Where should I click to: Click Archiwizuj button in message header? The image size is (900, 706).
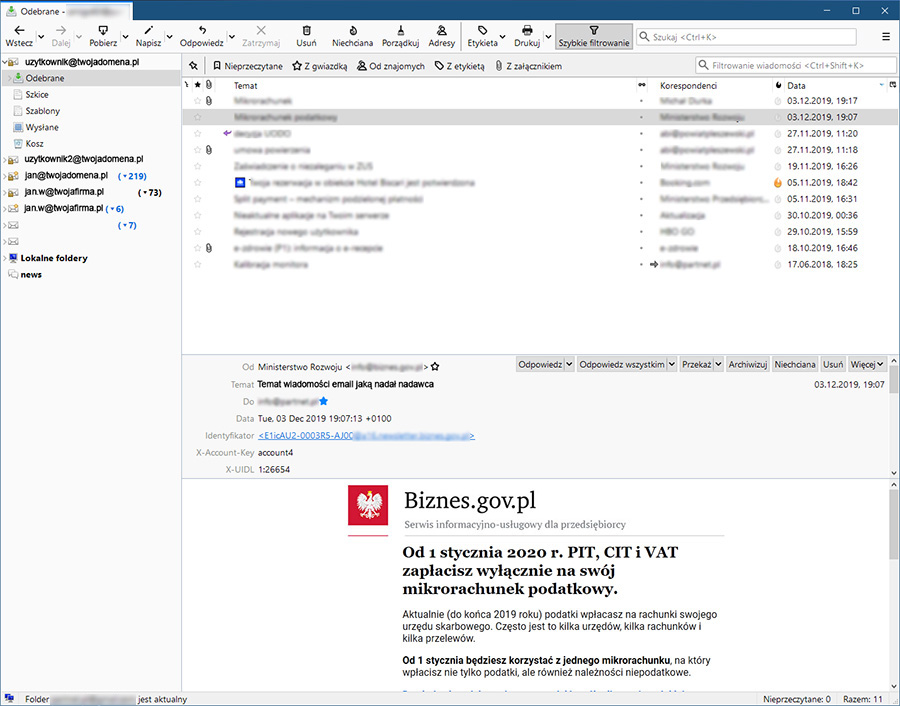tap(747, 365)
